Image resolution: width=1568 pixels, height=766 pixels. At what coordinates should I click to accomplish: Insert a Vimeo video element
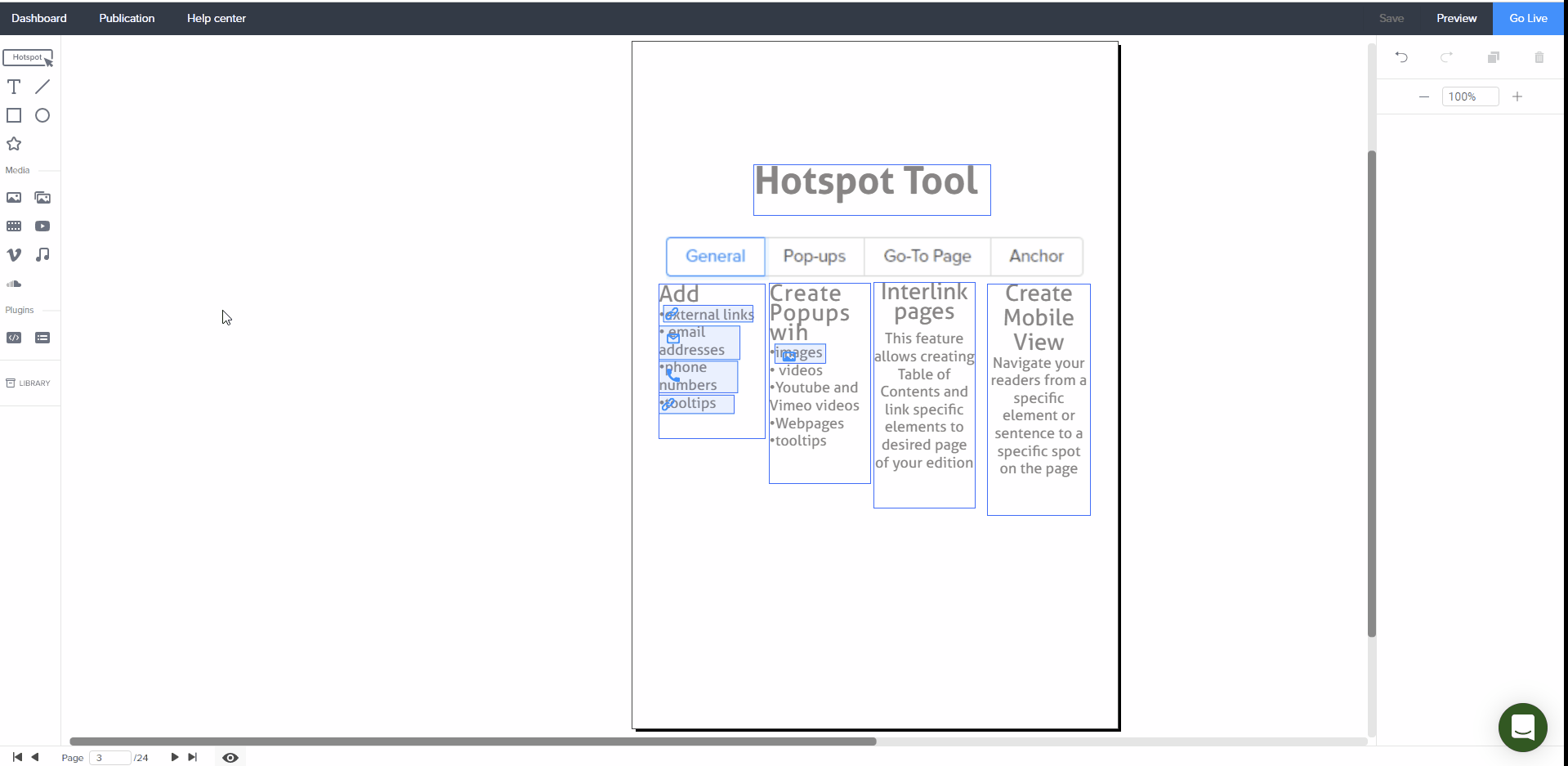point(14,255)
